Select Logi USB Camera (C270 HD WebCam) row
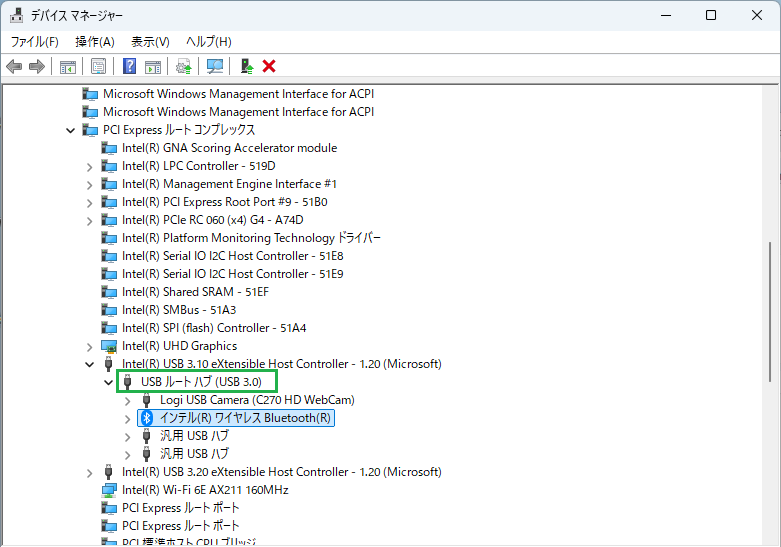 pos(257,400)
